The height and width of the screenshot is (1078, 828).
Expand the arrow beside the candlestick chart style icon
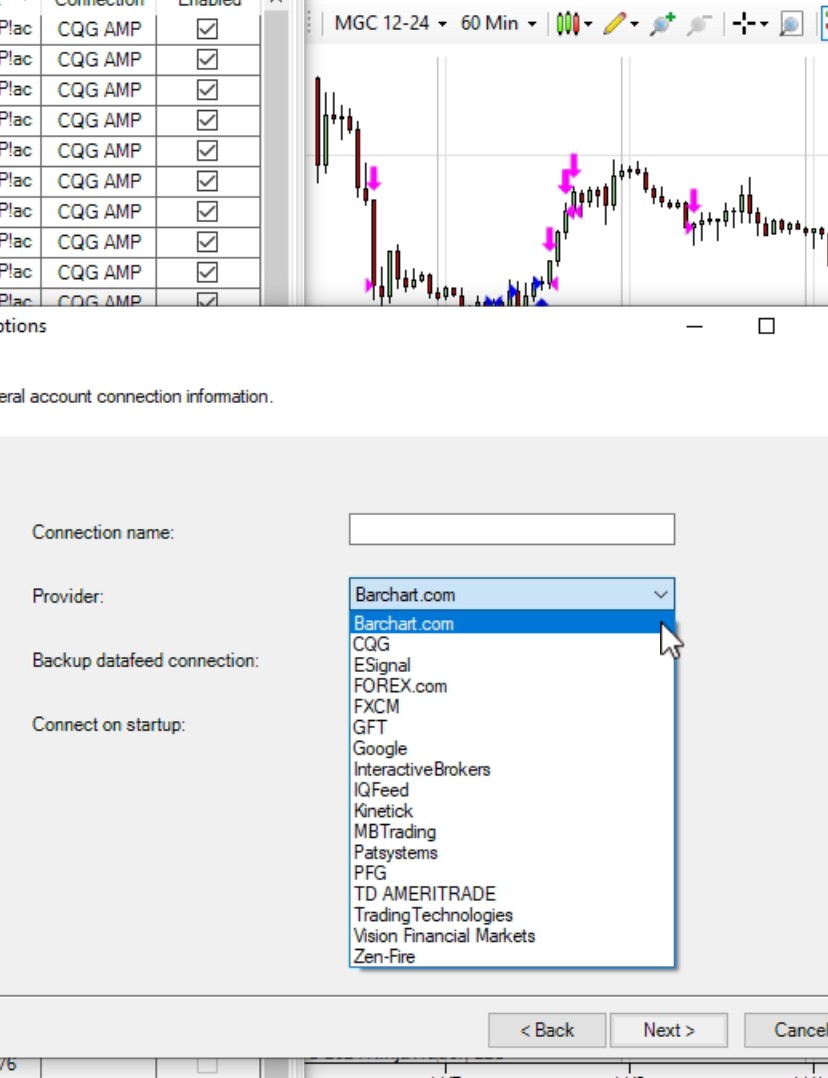pos(588,25)
